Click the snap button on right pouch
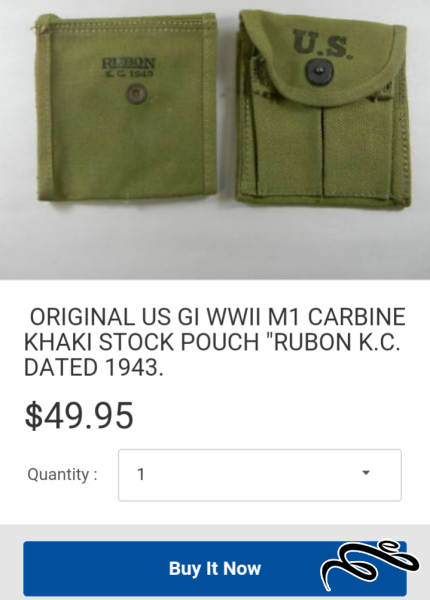The height and width of the screenshot is (600, 430). 319,71
